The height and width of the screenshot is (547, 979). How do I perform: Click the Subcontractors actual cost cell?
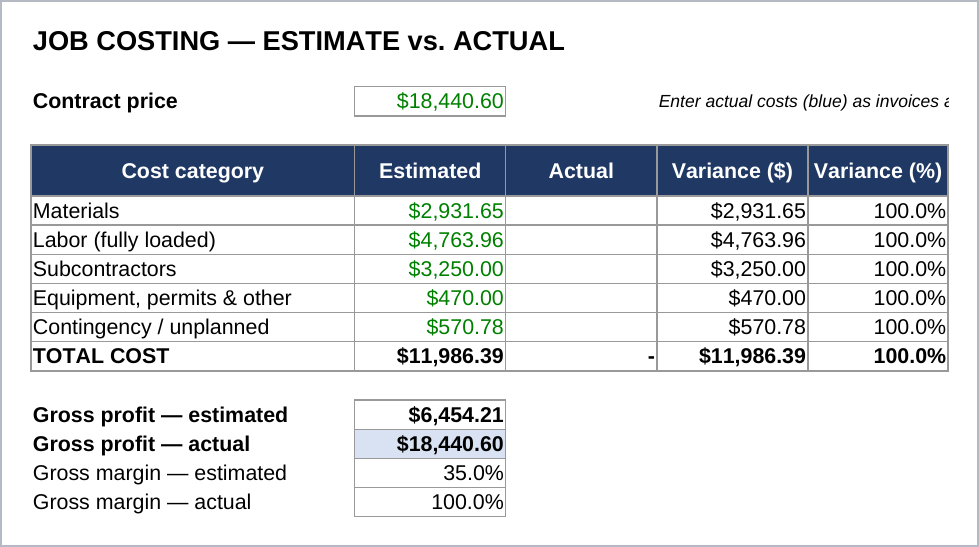pos(581,269)
